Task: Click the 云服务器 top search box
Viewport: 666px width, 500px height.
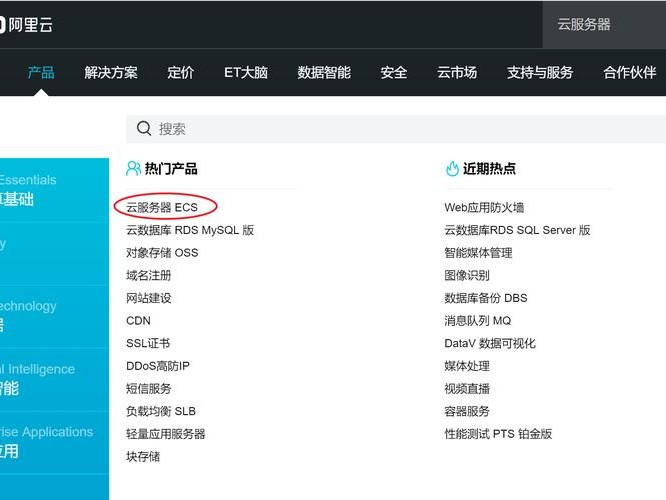Action: [x=604, y=24]
